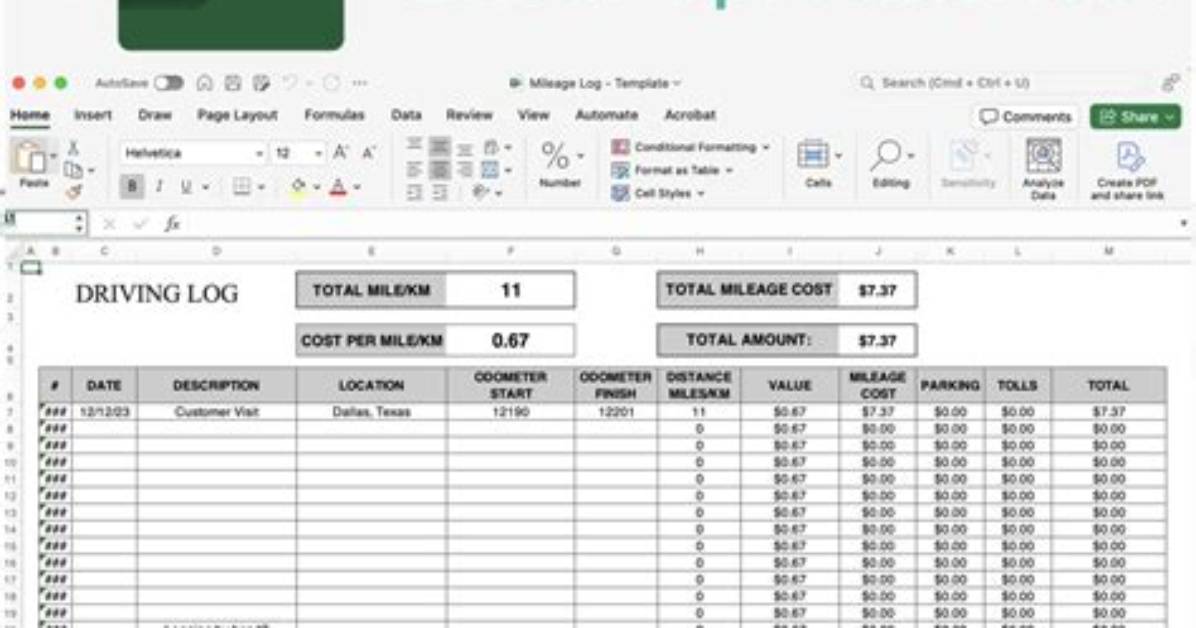Open the Automate tab
The height and width of the screenshot is (628, 1196).
click(x=606, y=115)
